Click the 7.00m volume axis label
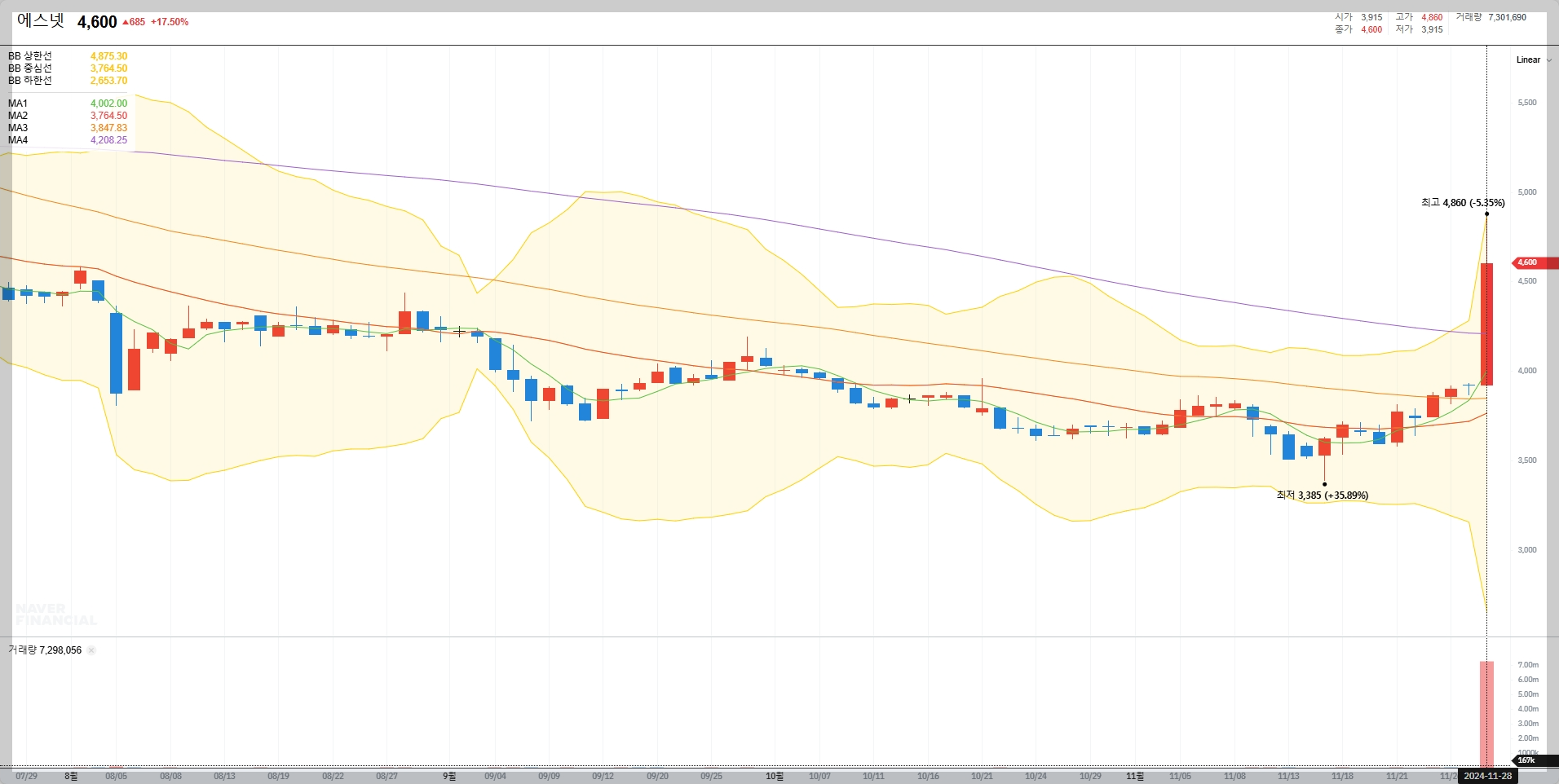 (x=1527, y=665)
